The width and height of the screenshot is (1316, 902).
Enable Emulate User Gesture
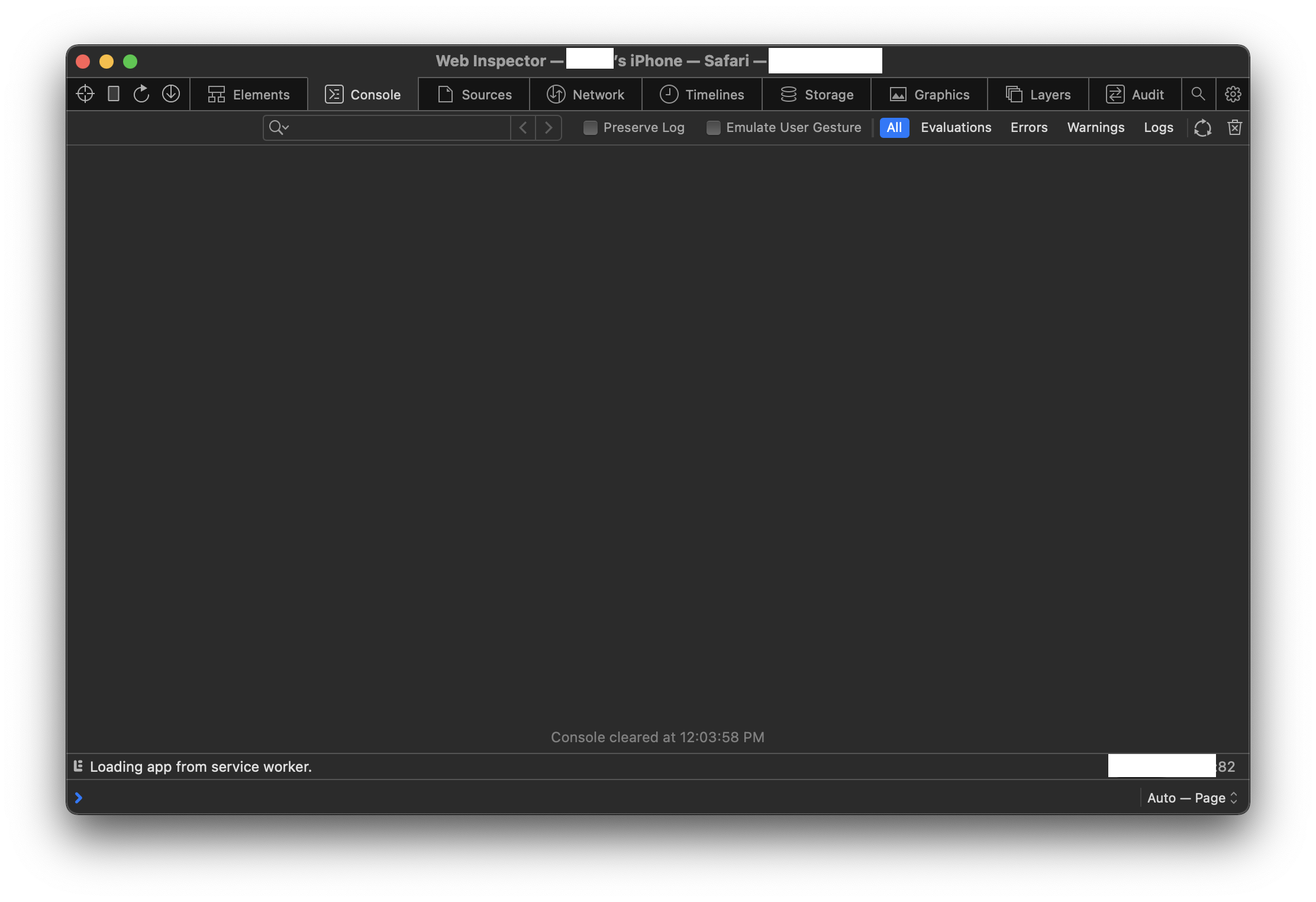(714, 127)
